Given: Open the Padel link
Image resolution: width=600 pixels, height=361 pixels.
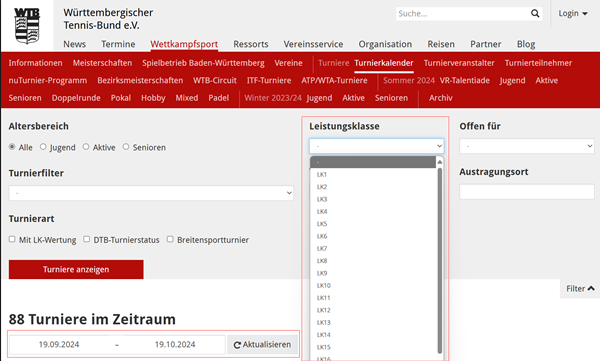Looking at the screenshot, I should 219,98.
